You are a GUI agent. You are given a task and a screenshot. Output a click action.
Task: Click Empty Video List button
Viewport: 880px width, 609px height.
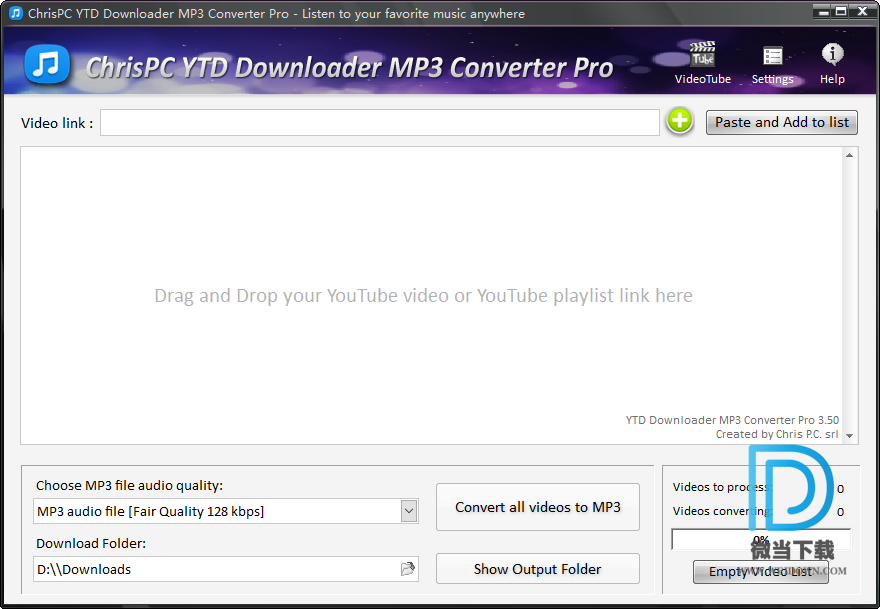click(760, 571)
